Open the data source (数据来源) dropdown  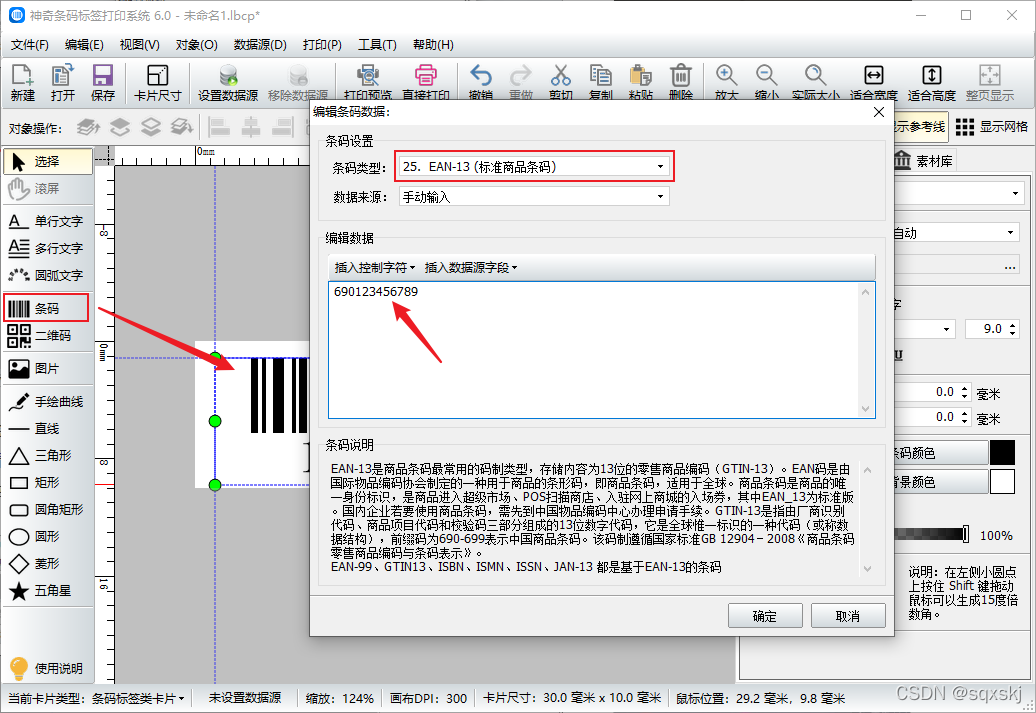534,197
